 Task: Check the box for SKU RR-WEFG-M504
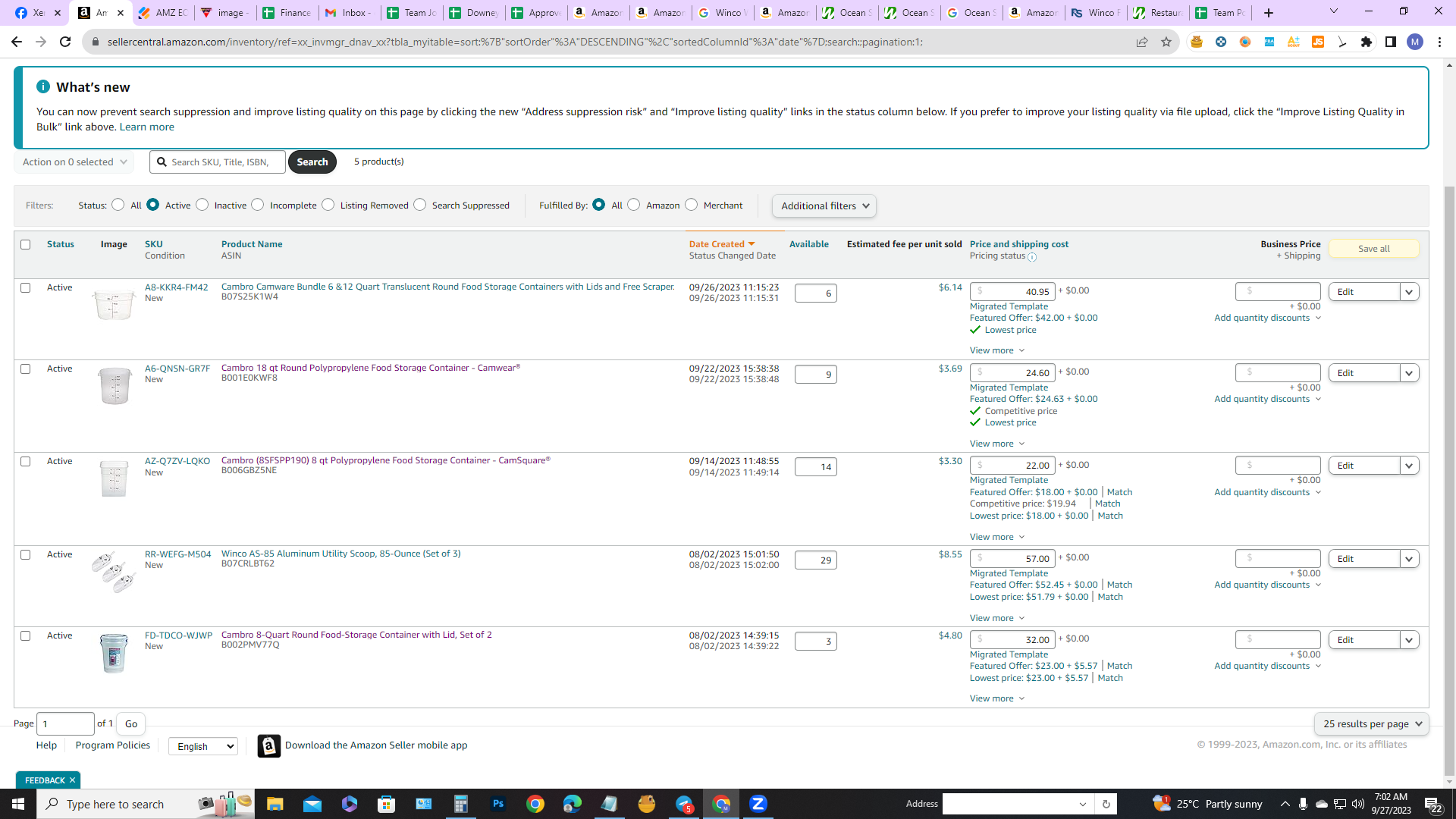[26, 555]
